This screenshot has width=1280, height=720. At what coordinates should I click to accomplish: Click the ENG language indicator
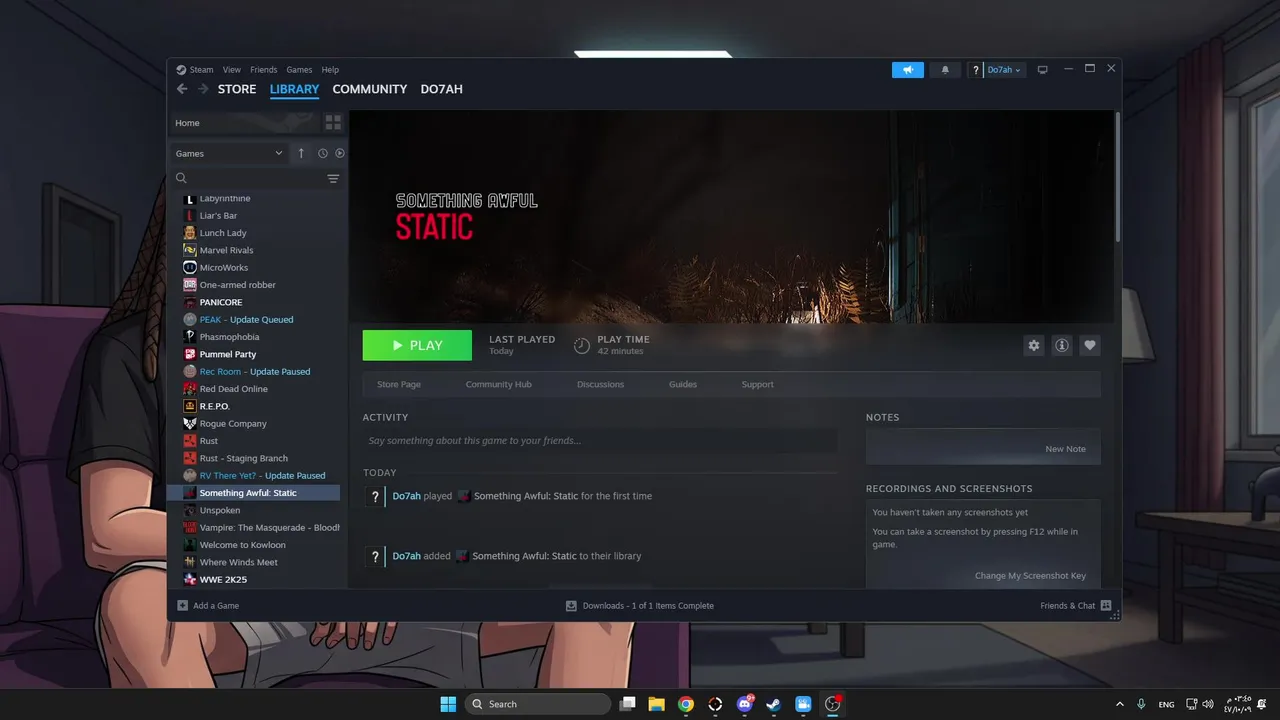coord(1166,704)
